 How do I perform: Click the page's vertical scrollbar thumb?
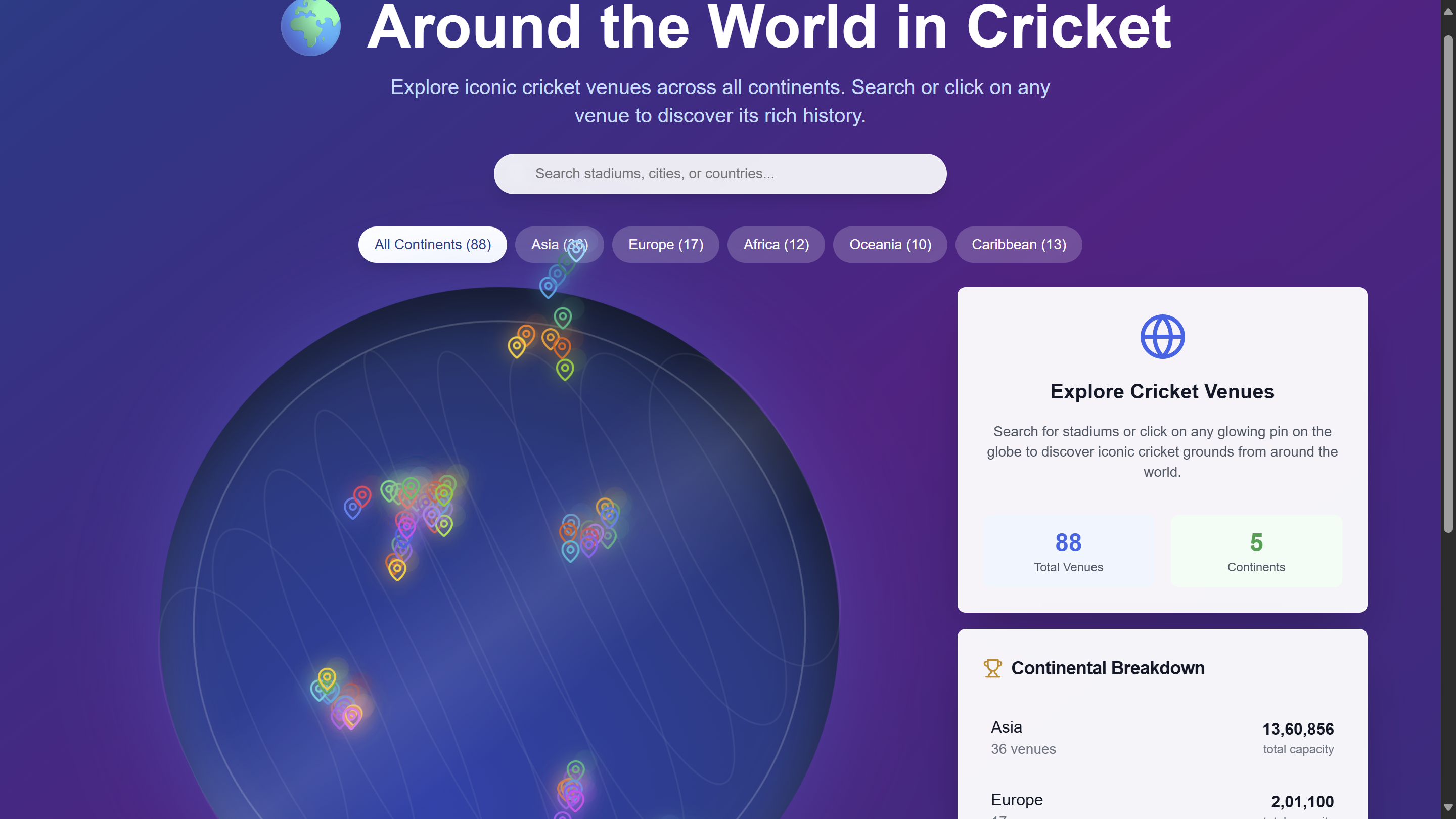(1447, 284)
